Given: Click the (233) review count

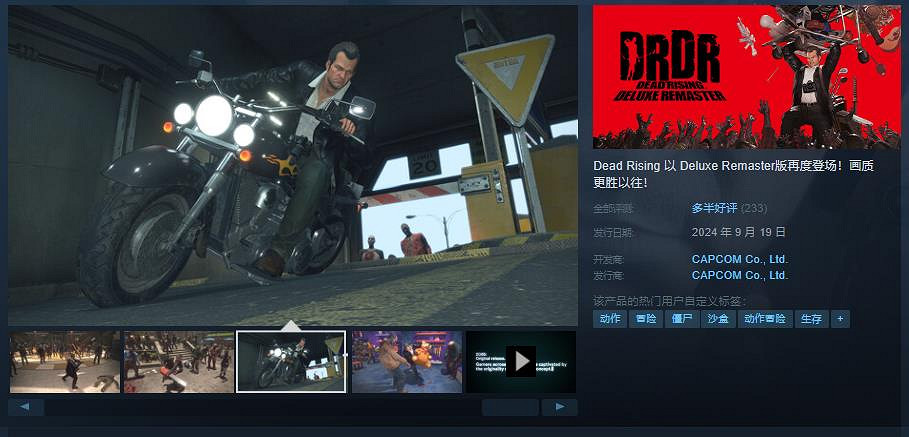Looking at the screenshot, I should (x=754, y=208).
